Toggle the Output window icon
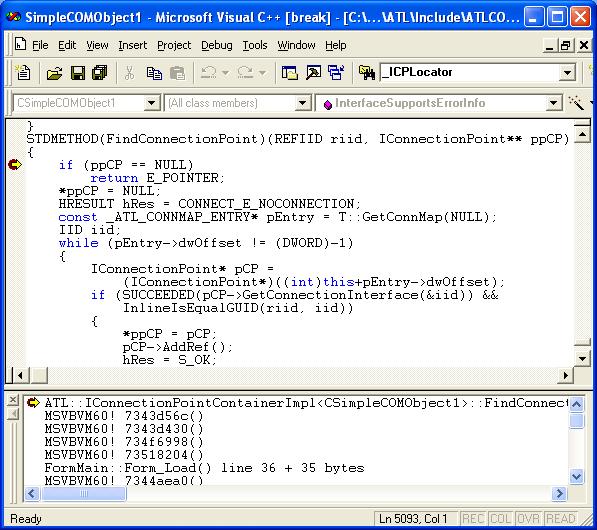 pyautogui.click(x=313, y=72)
